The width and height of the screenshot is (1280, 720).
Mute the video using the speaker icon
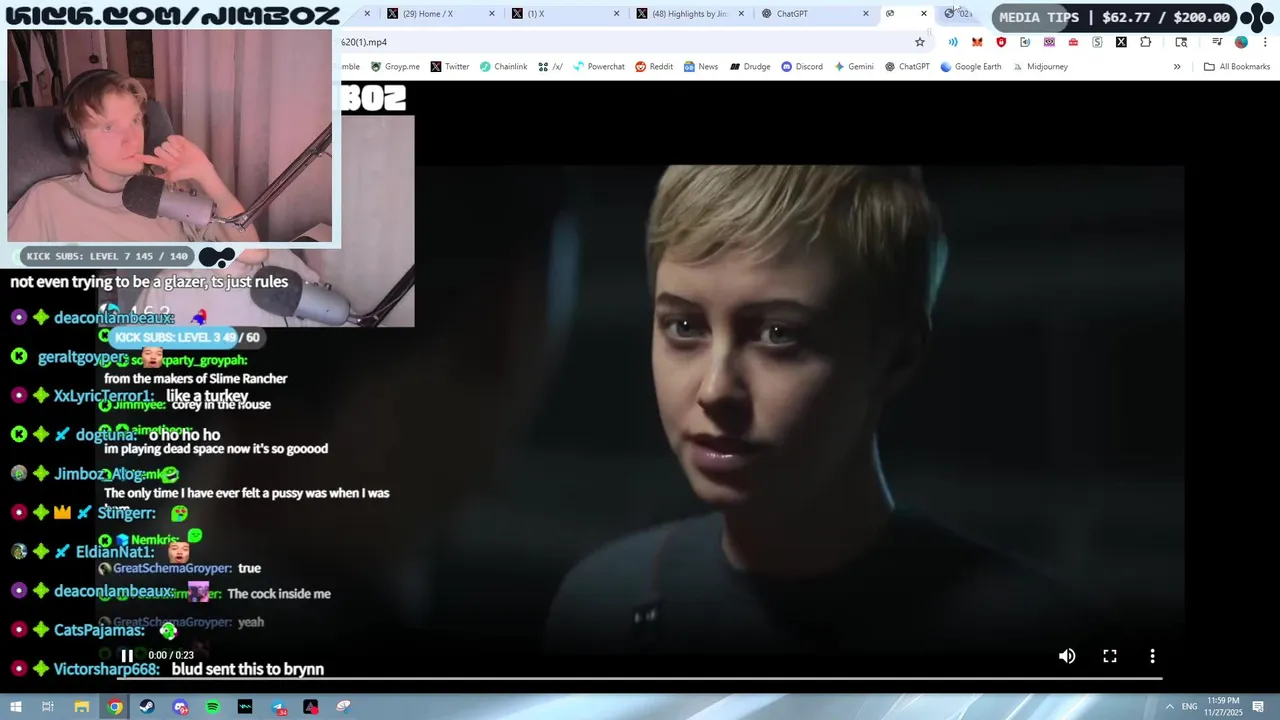tap(1067, 656)
